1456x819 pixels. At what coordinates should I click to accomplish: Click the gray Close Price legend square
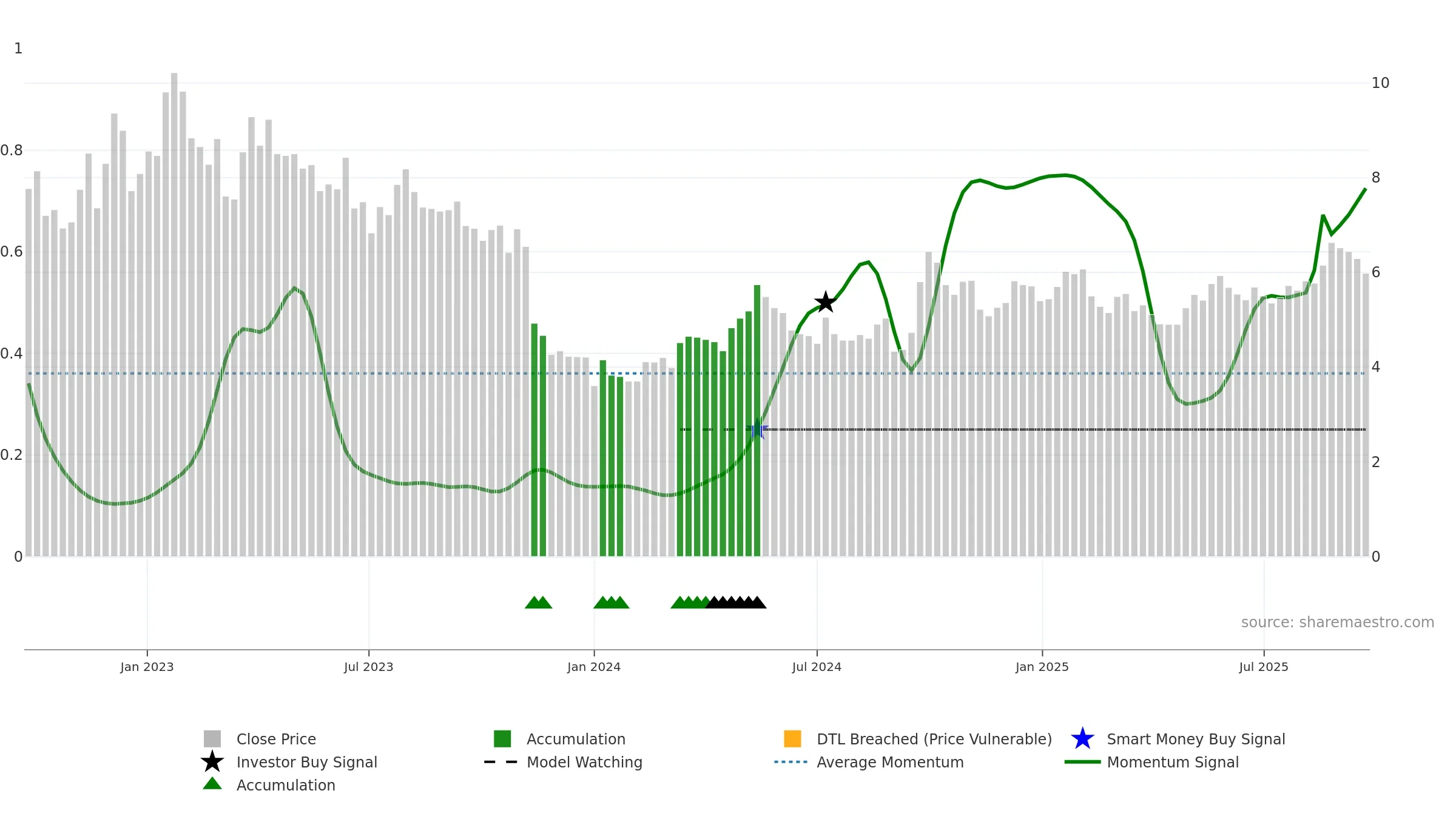click(212, 739)
